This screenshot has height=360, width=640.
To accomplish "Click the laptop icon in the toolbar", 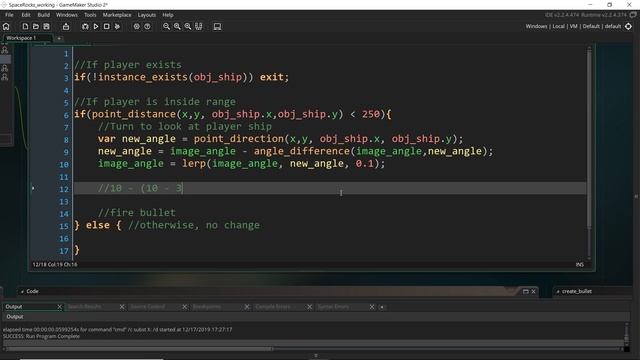I will (218, 27).
